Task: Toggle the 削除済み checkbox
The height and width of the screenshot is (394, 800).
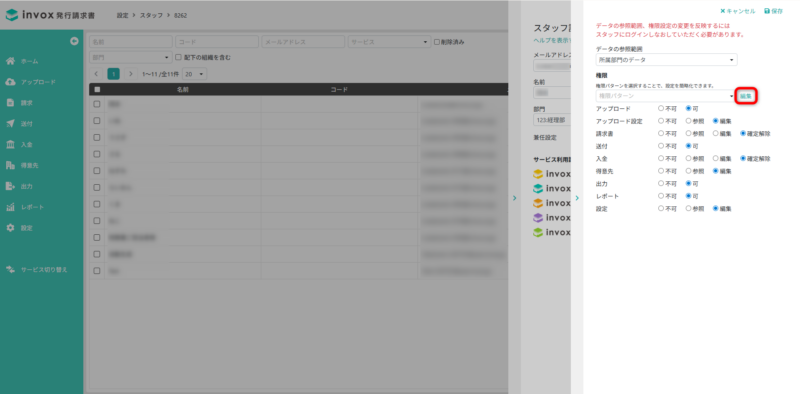Action: (437, 42)
